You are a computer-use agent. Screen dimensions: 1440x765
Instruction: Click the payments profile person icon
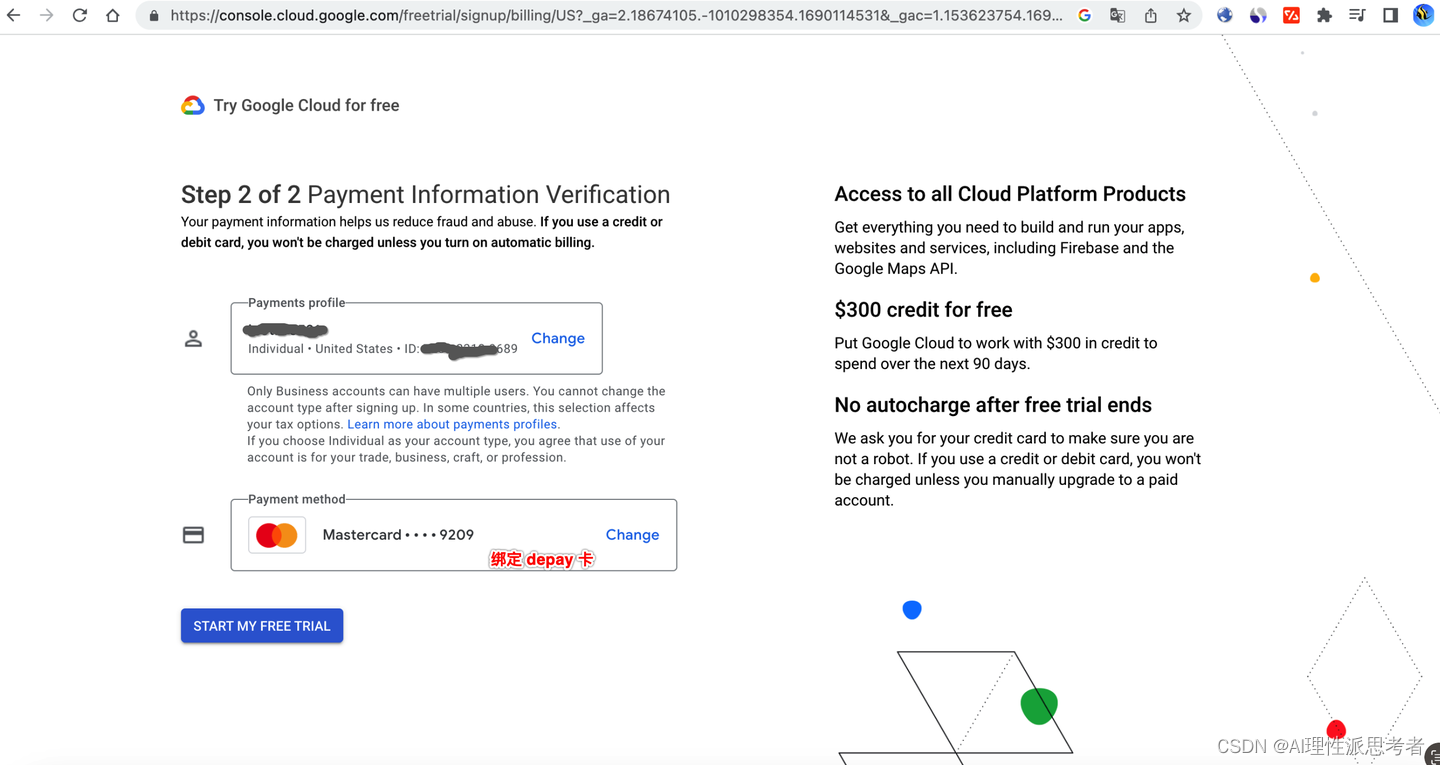193,339
